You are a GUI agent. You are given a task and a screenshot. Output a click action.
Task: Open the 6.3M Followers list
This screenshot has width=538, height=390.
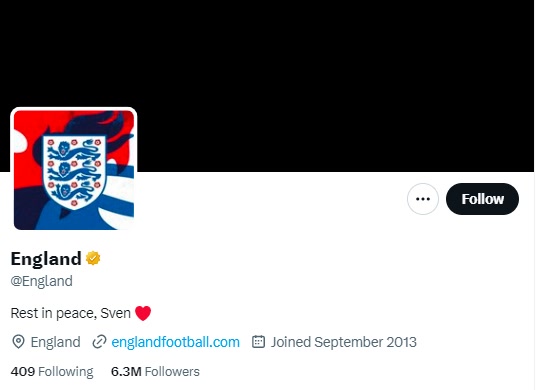(155, 371)
